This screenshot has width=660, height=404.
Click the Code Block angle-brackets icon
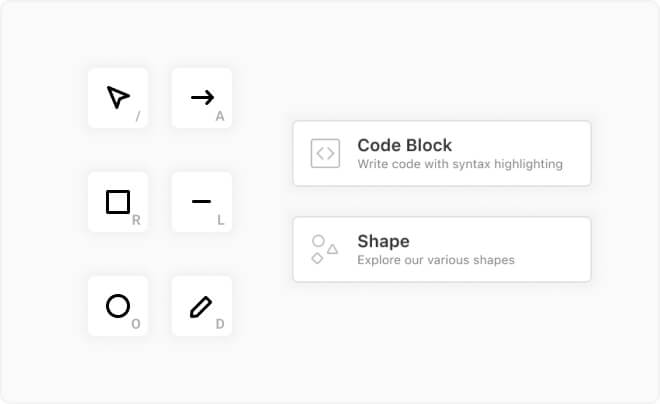tap(325, 153)
